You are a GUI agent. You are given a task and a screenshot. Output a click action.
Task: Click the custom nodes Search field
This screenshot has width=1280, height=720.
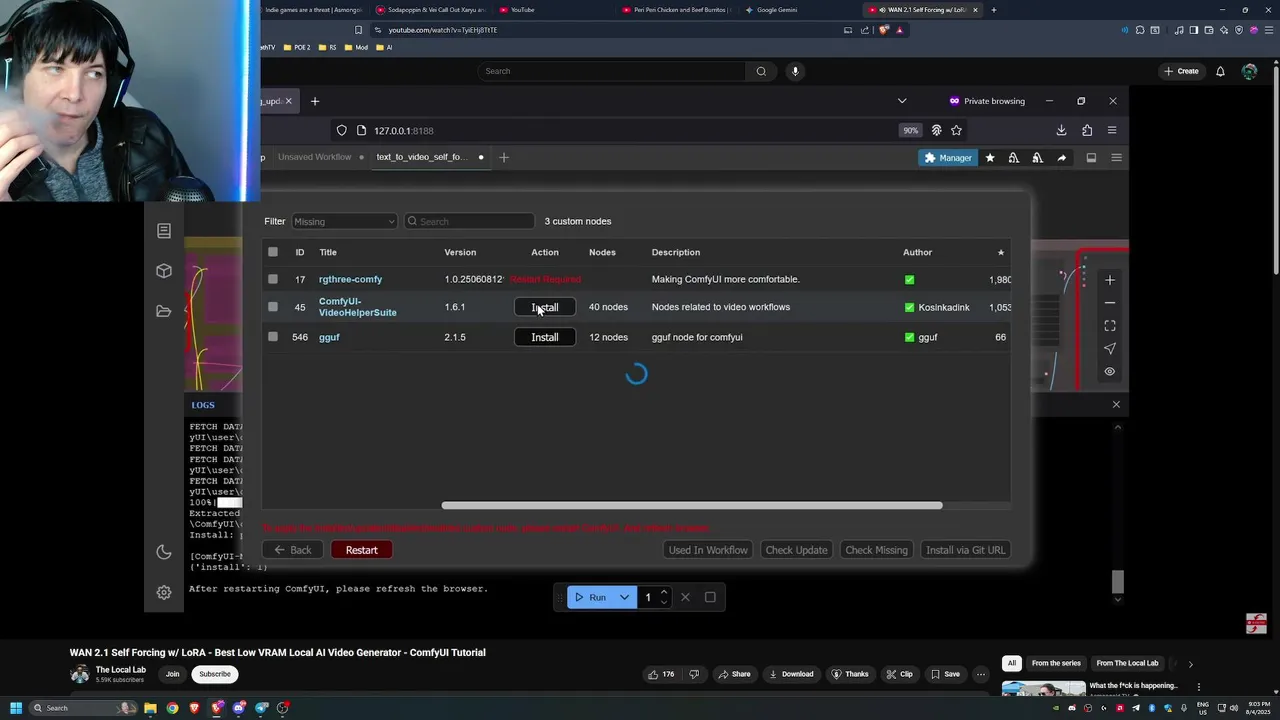pos(470,221)
